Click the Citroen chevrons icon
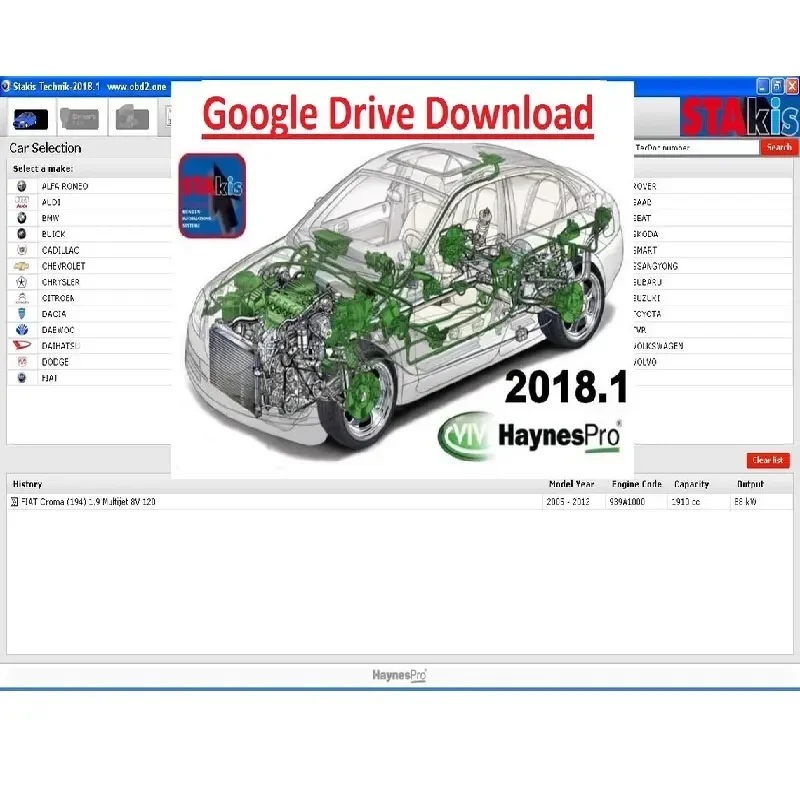This screenshot has height=800, width=800. tap(21, 298)
